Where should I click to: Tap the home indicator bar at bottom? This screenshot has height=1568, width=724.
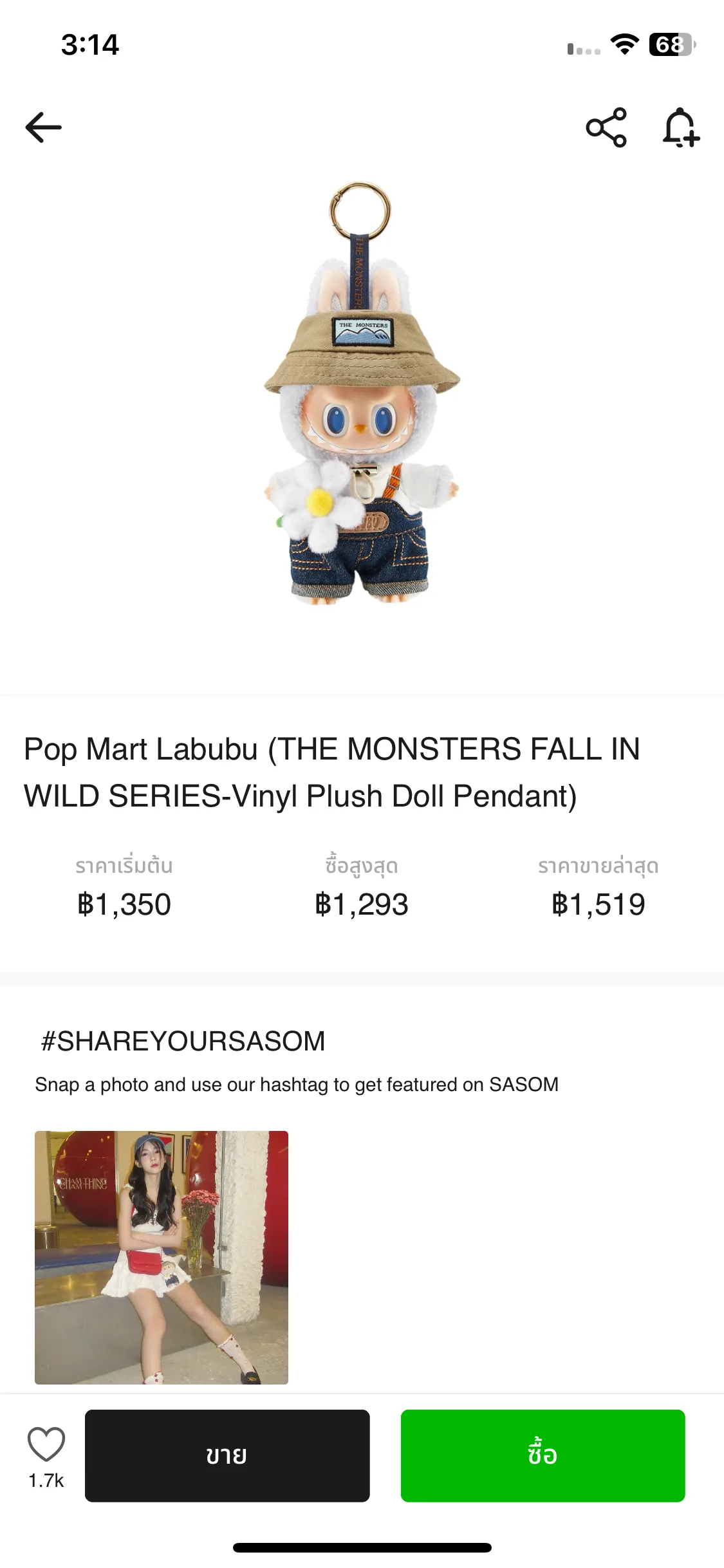coord(362,1547)
